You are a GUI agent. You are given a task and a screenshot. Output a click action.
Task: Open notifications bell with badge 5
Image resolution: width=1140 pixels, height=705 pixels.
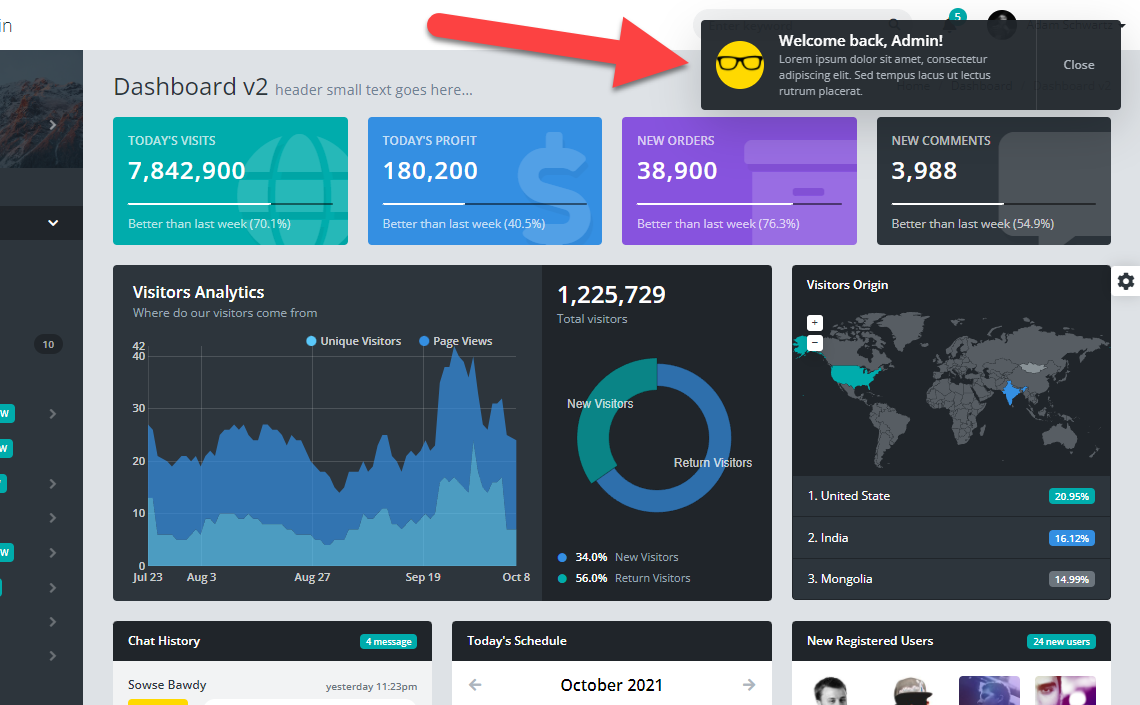coord(952,21)
